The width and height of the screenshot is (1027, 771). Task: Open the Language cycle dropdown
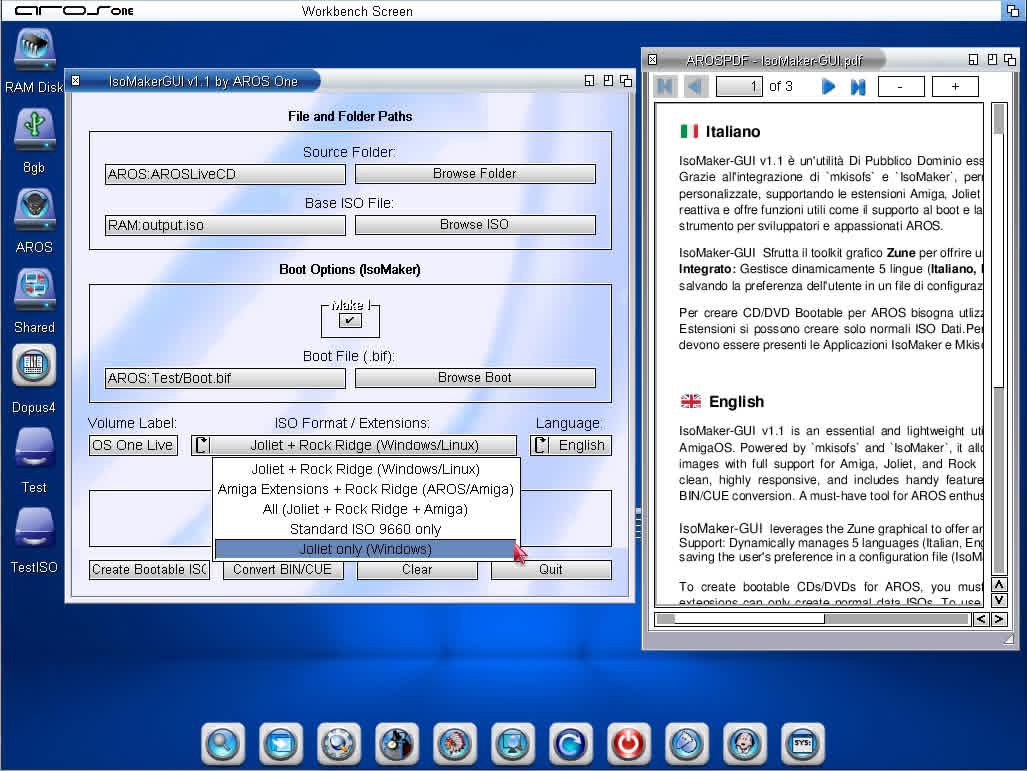coord(570,445)
